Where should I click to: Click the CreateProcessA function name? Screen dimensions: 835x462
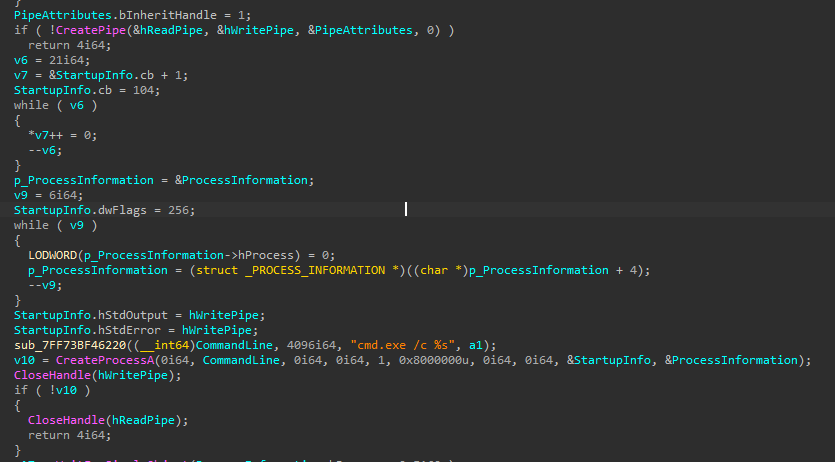(105, 360)
